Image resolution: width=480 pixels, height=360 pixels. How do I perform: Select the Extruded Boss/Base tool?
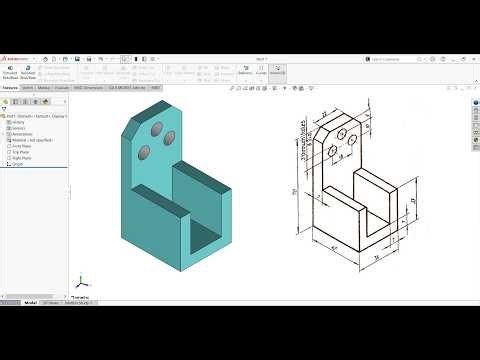click(x=10, y=73)
